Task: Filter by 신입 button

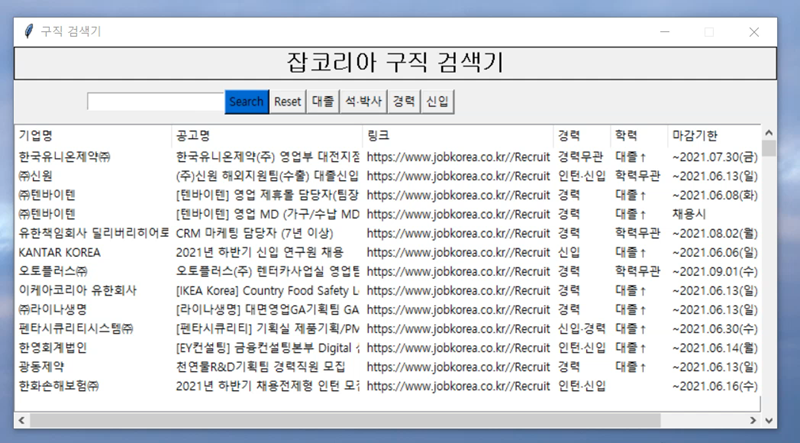Action: [437, 101]
